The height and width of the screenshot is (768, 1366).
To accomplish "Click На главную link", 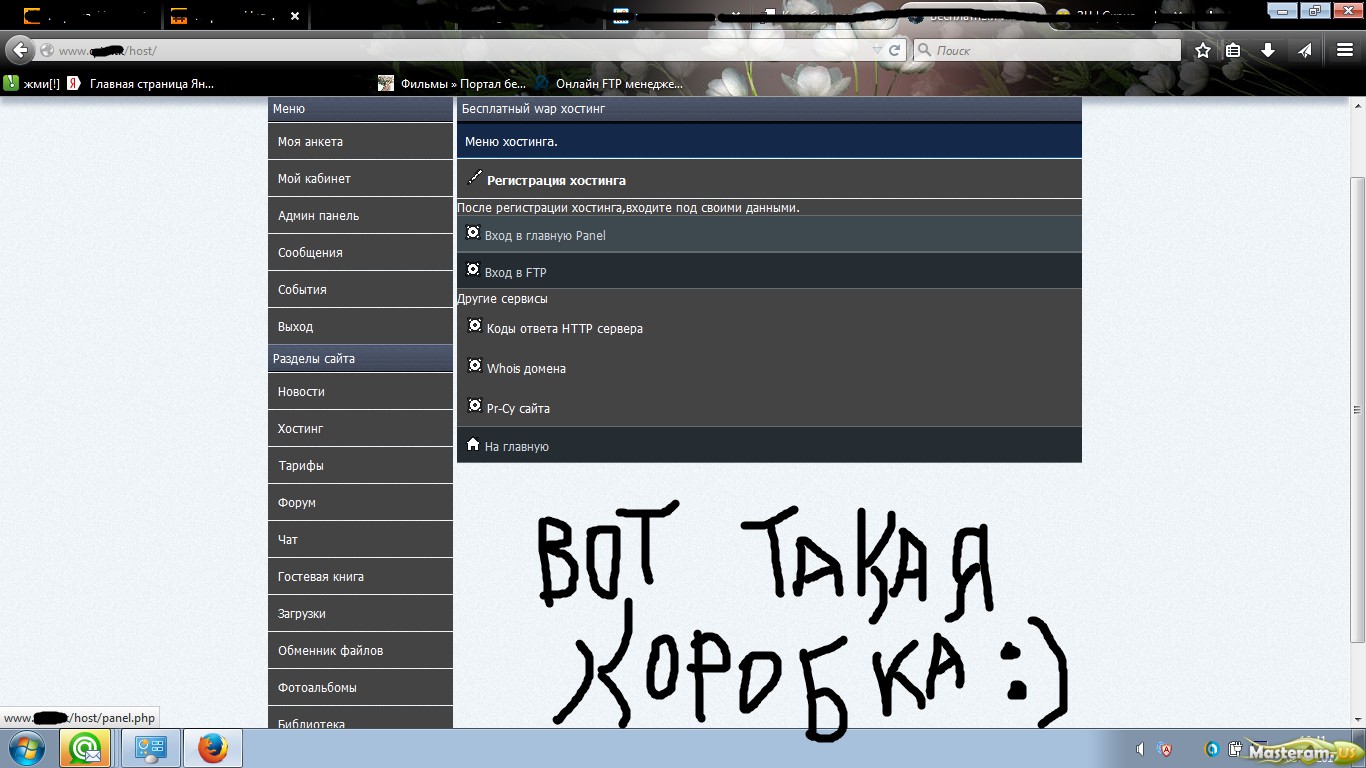I will [x=516, y=447].
